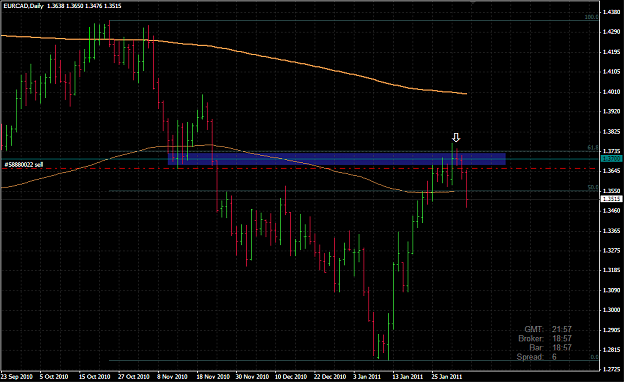Image resolution: width=625 pixels, height=383 pixels.
Task: Click the Spread: 6 readout
Action: point(537,357)
